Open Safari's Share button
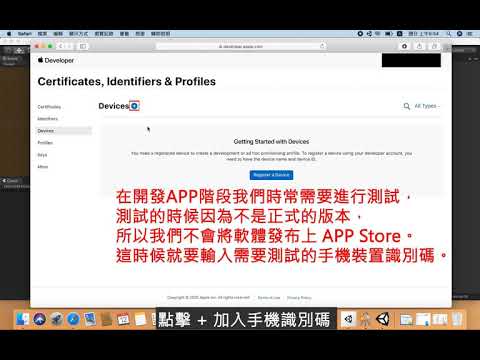Image resolution: width=480 pixels, height=360 pixels. pyautogui.click(x=419, y=46)
